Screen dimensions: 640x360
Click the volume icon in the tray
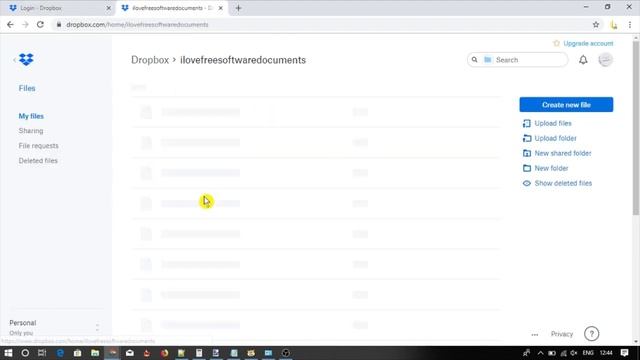pyautogui.click(x=574, y=353)
